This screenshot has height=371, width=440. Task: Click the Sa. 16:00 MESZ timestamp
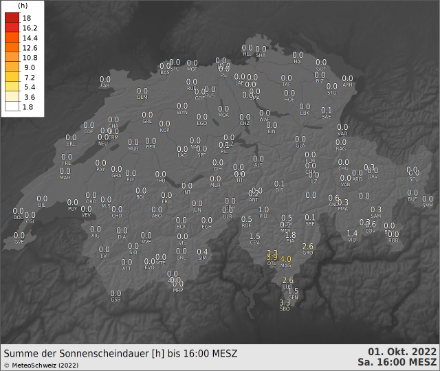pos(397,362)
